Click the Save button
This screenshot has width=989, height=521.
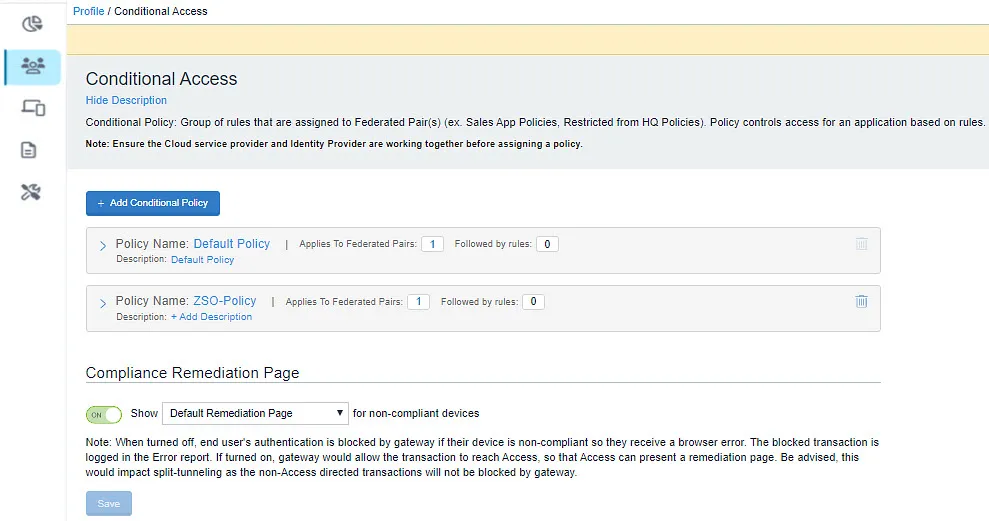(108, 503)
